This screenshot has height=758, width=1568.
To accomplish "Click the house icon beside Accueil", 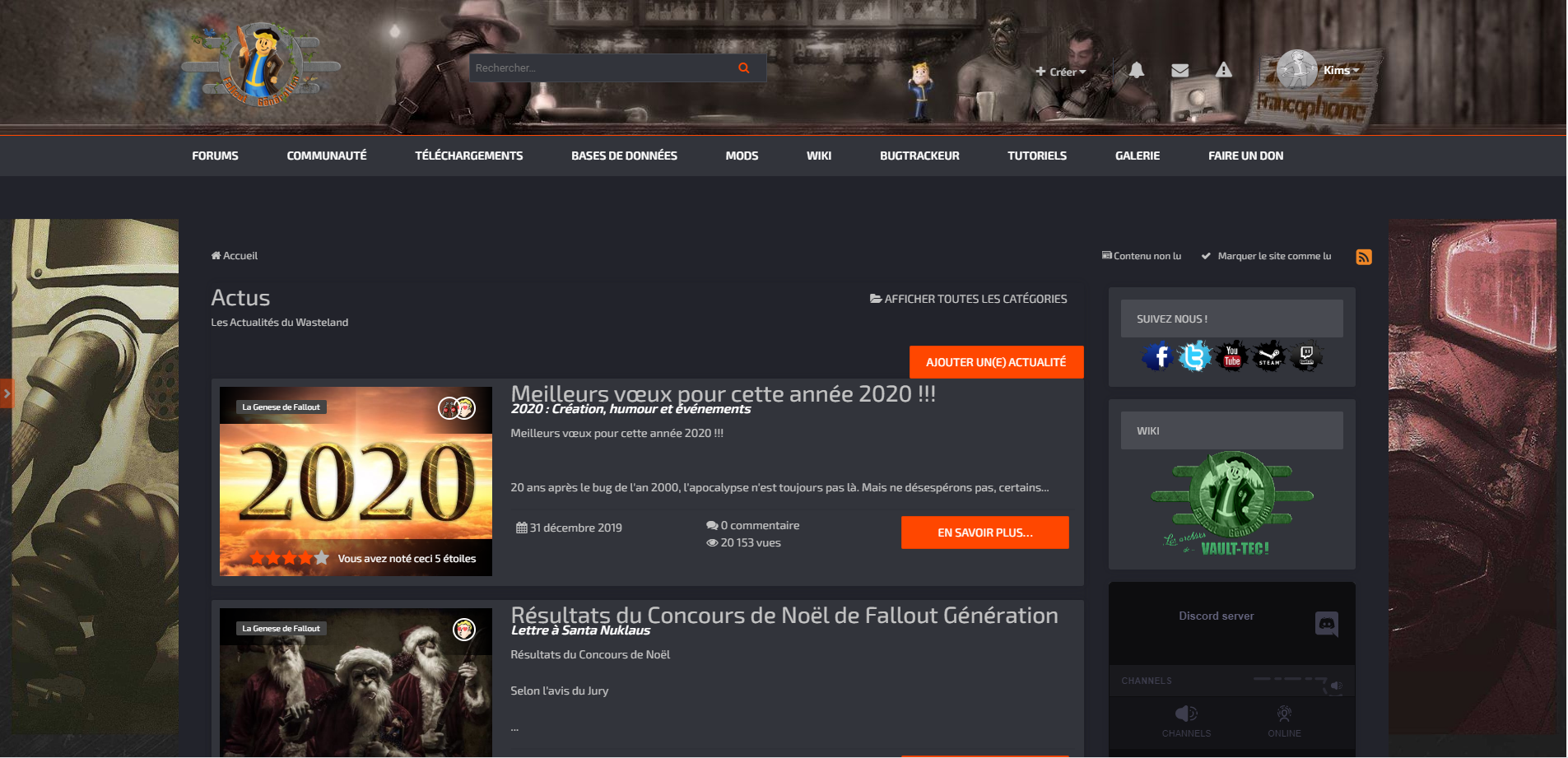I will [x=216, y=256].
